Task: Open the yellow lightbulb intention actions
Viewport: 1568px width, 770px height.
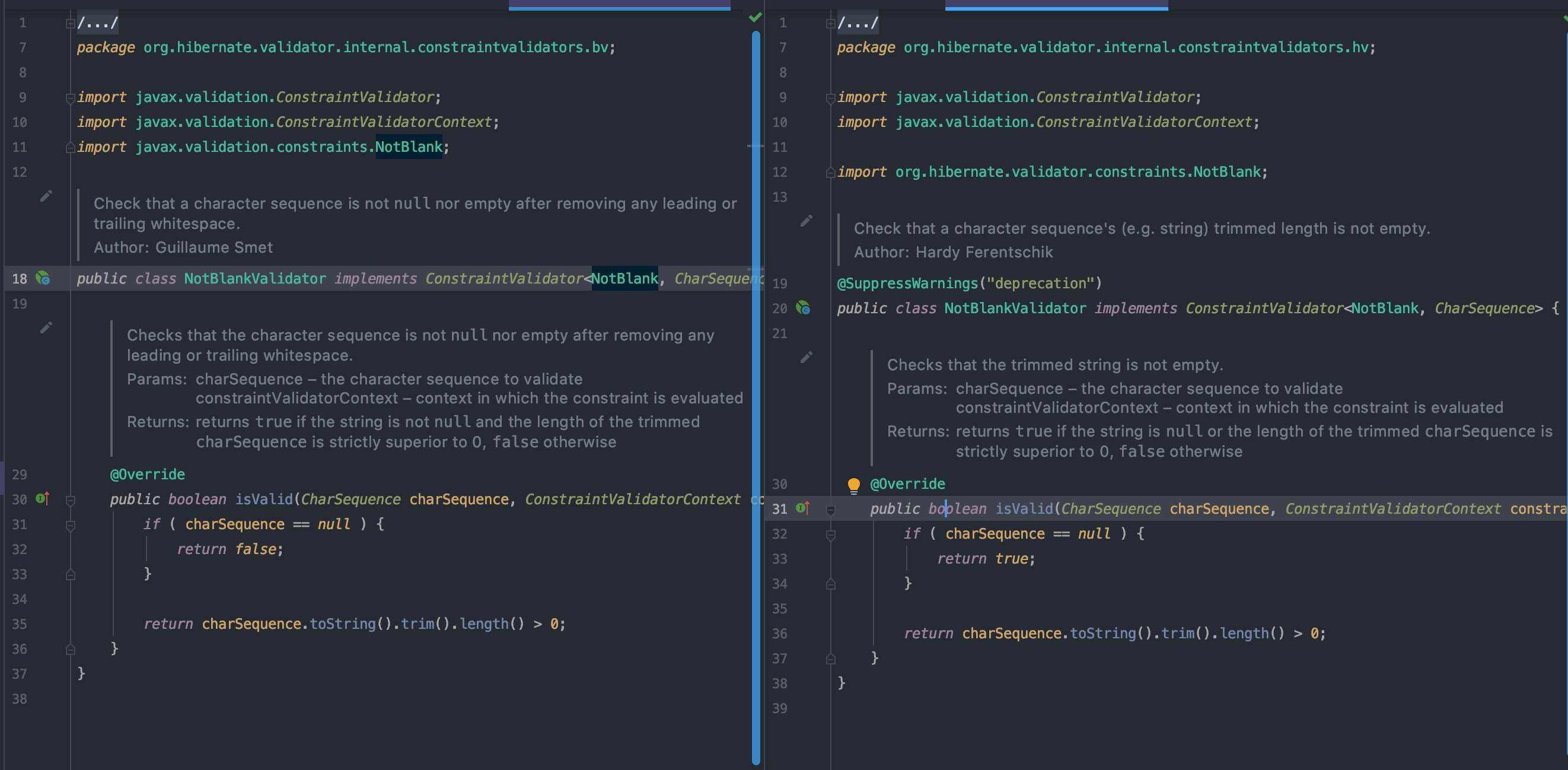Action: click(x=853, y=485)
